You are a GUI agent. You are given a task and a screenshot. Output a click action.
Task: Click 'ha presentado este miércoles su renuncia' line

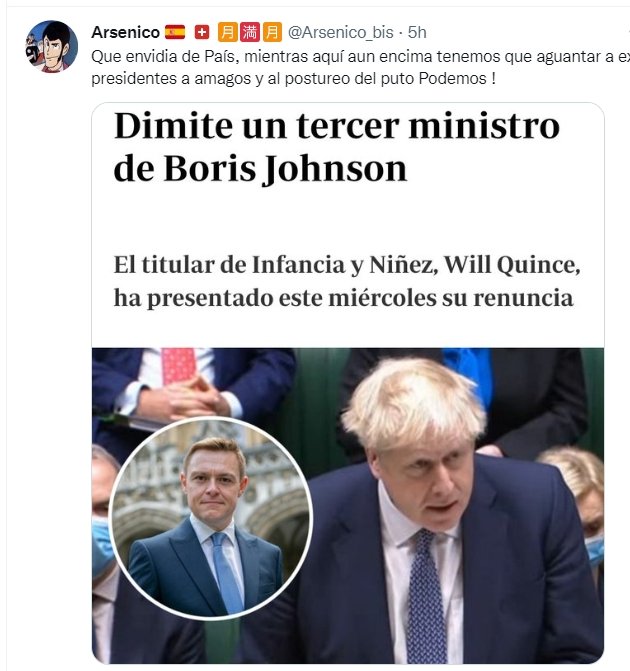click(x=343, y=298)
